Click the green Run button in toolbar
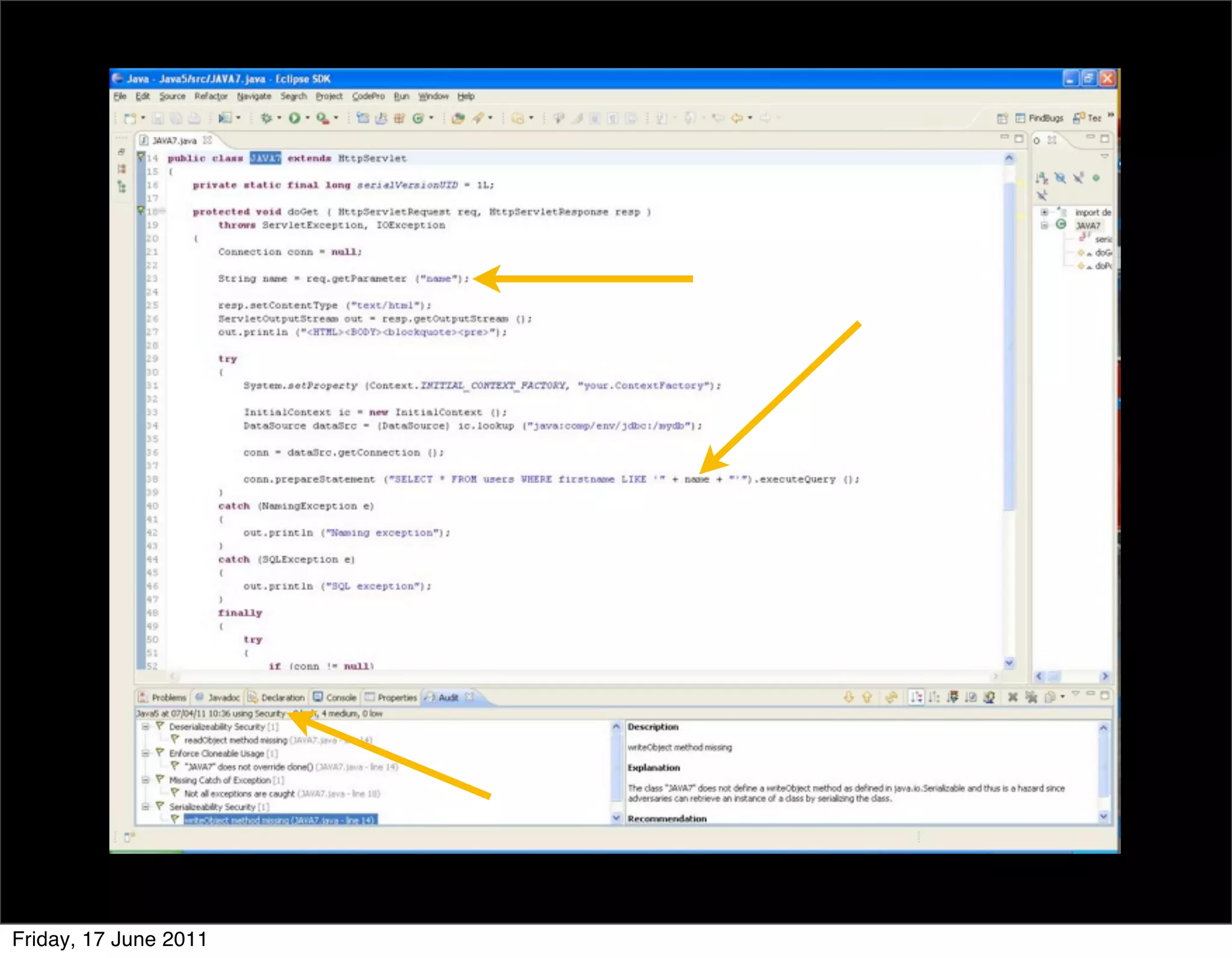 click(294, 118)
